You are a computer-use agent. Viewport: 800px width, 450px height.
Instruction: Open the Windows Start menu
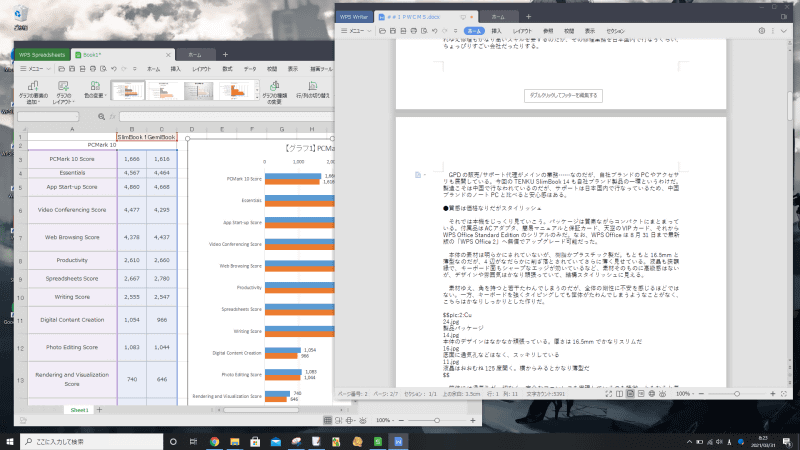10,442
